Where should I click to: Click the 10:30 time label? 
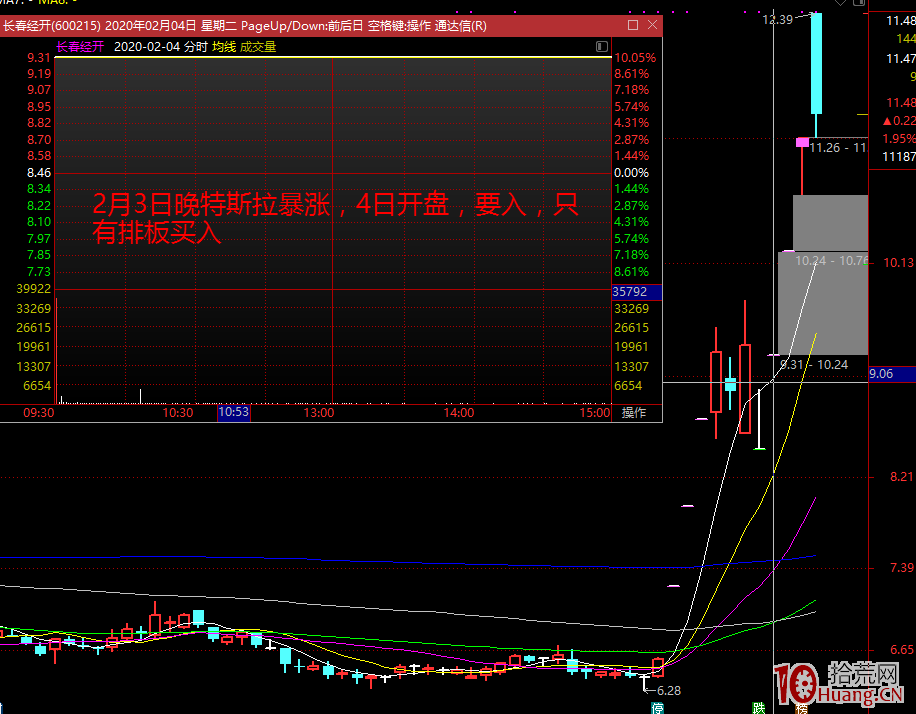point(178,413)
